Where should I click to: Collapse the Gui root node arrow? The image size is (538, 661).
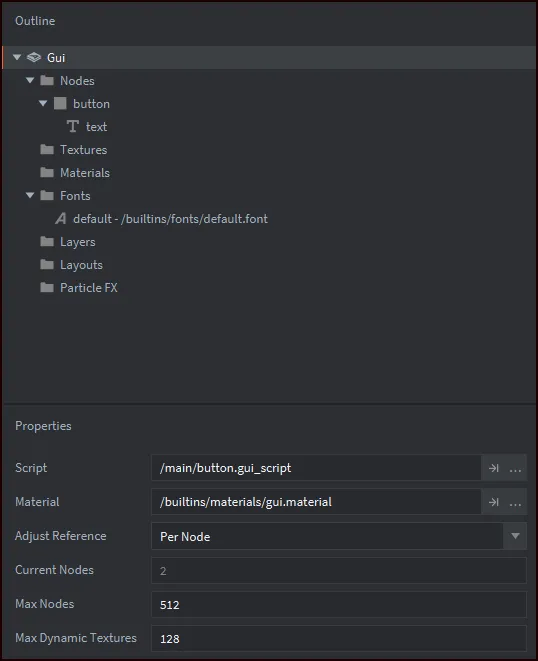[17, 57]
